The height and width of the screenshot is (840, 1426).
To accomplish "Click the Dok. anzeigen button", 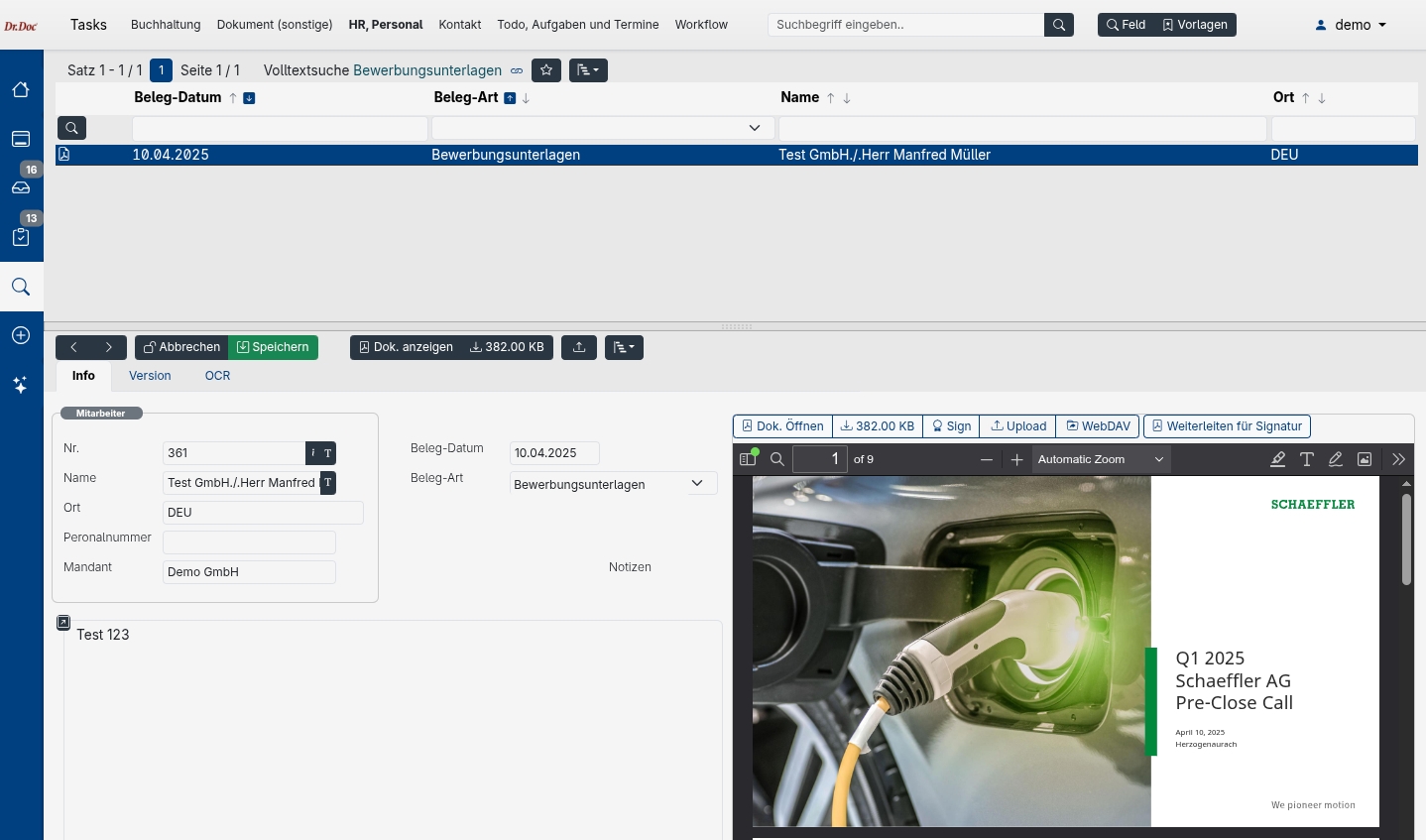I will tap(406, 347).
